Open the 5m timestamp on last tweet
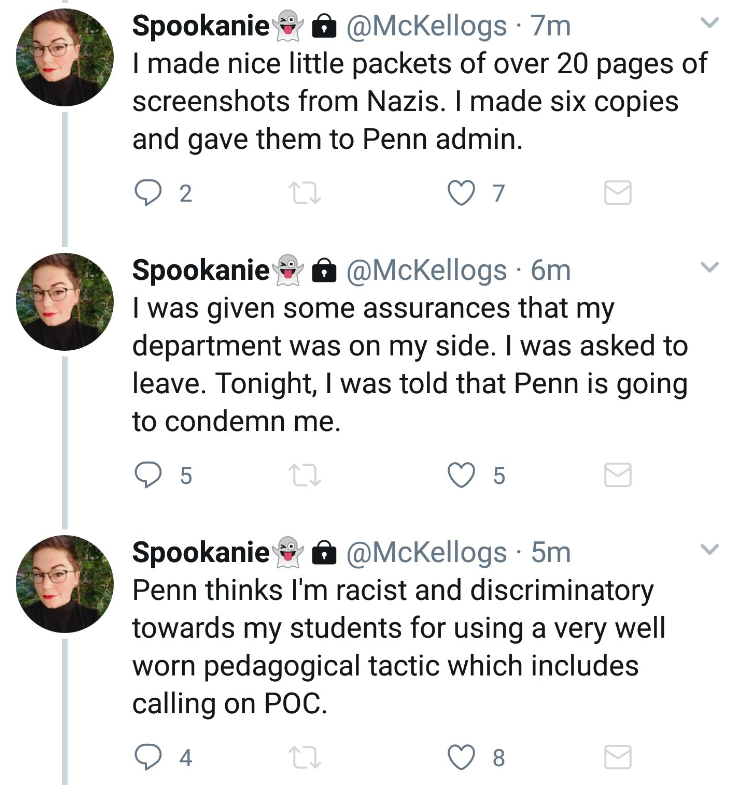This screenshot has height=785, width=736. (x=551, y=552)
